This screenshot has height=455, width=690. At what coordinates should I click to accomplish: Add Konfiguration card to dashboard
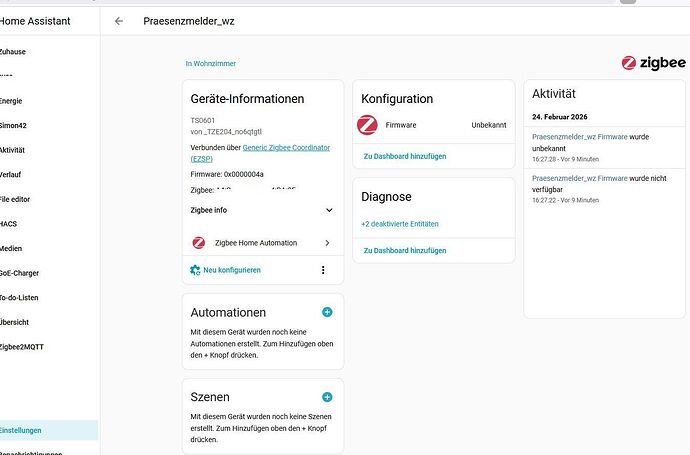(x=405, y=156)
